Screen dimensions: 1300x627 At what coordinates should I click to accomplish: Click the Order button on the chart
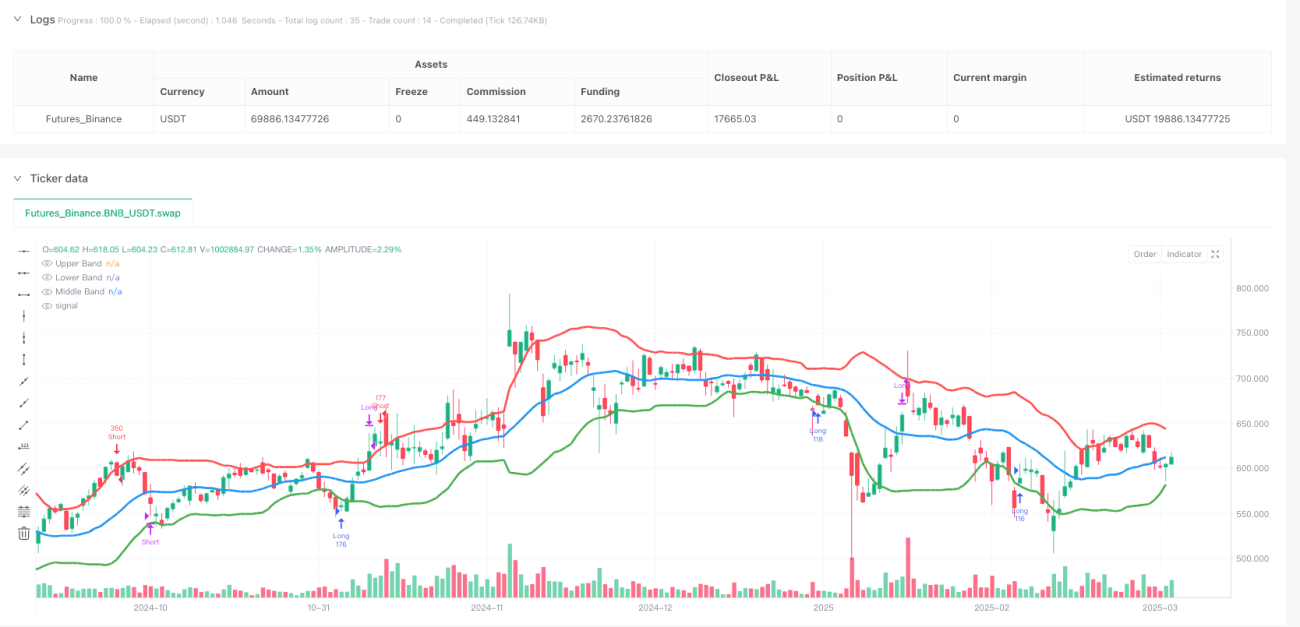point(1145,254)
